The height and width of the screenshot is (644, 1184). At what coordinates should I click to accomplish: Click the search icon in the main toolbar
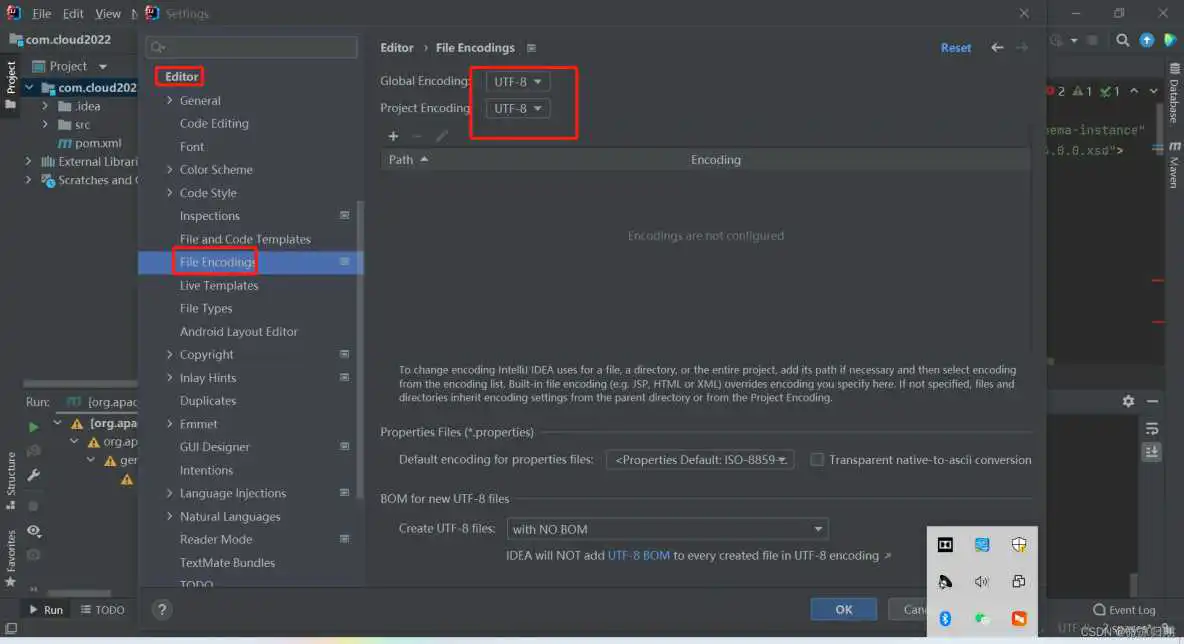tap(1123, 40)
